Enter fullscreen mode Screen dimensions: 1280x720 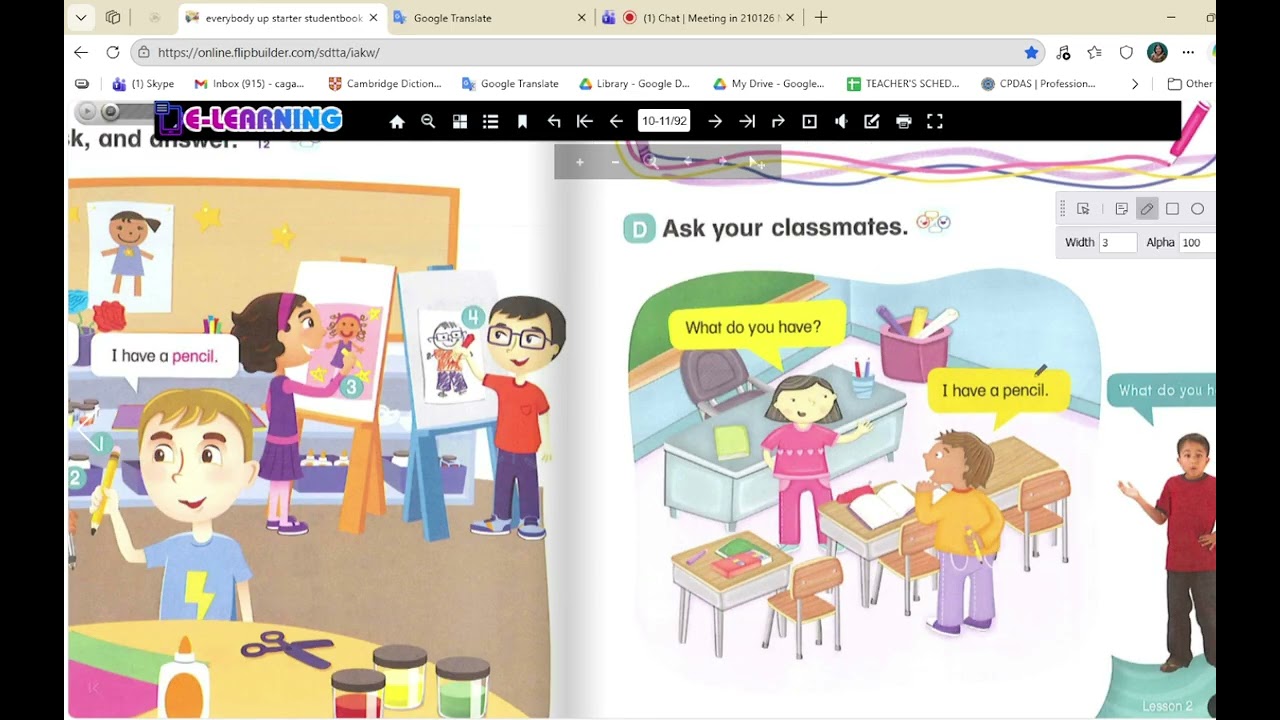[x=935, y=121]
